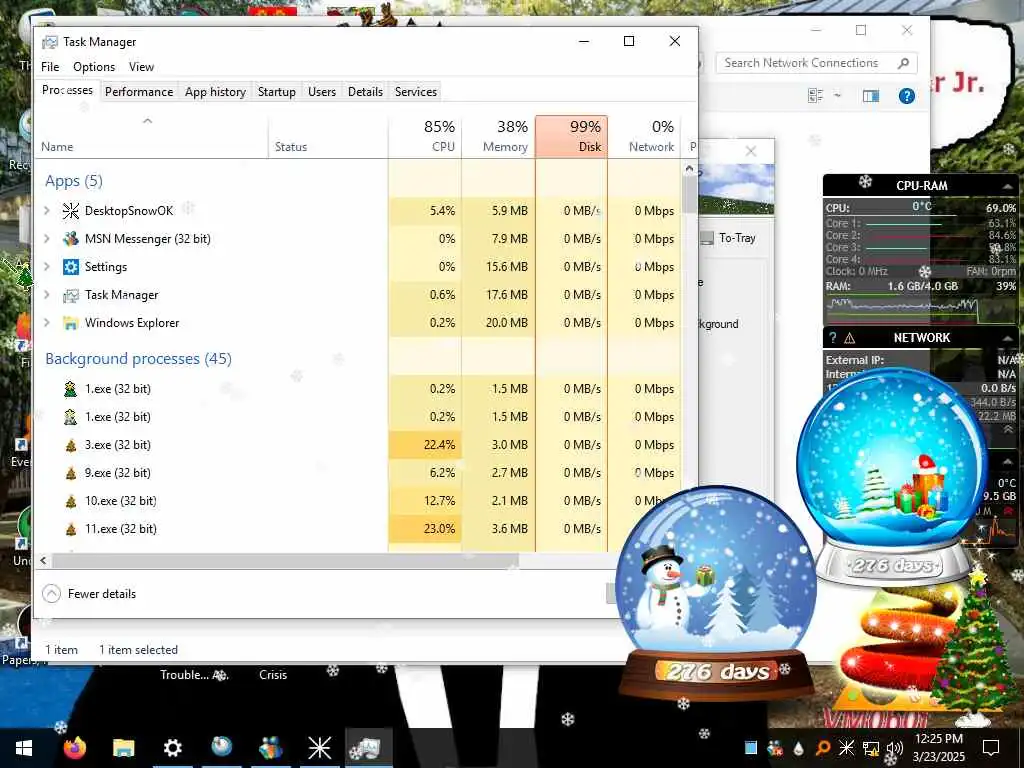Viewport: 1024px width, 768px height.
Task: Click the horizontal scrollbar in Task Manager
Action: pos(285,560)
